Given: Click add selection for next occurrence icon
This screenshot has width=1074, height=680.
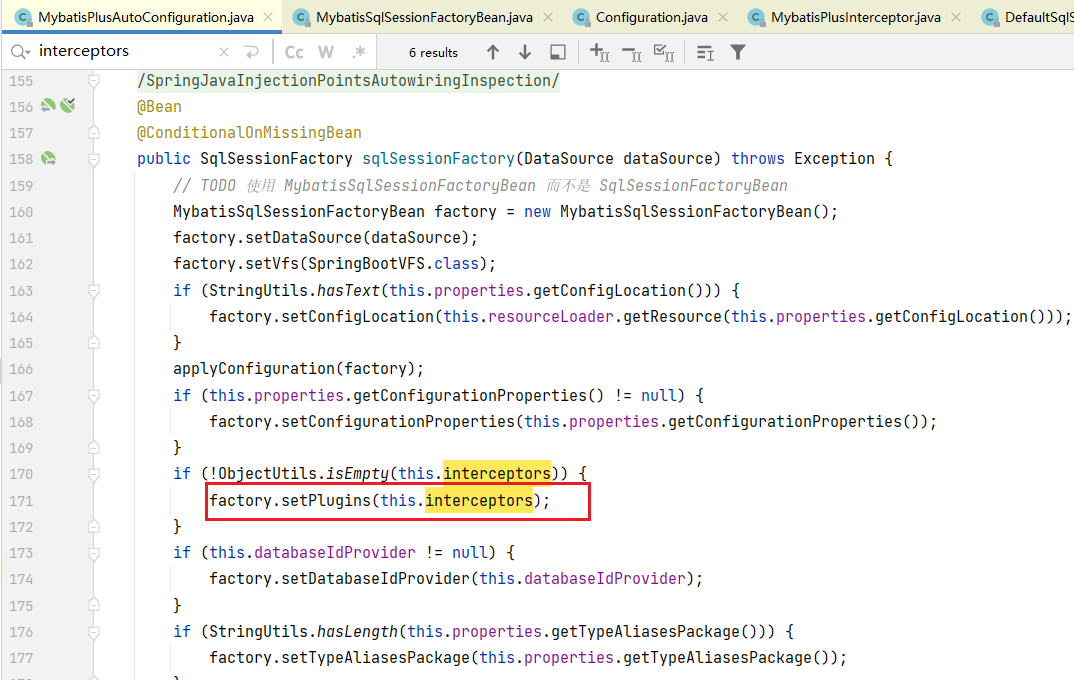Looking at the screenshot, I should point(600,52).
